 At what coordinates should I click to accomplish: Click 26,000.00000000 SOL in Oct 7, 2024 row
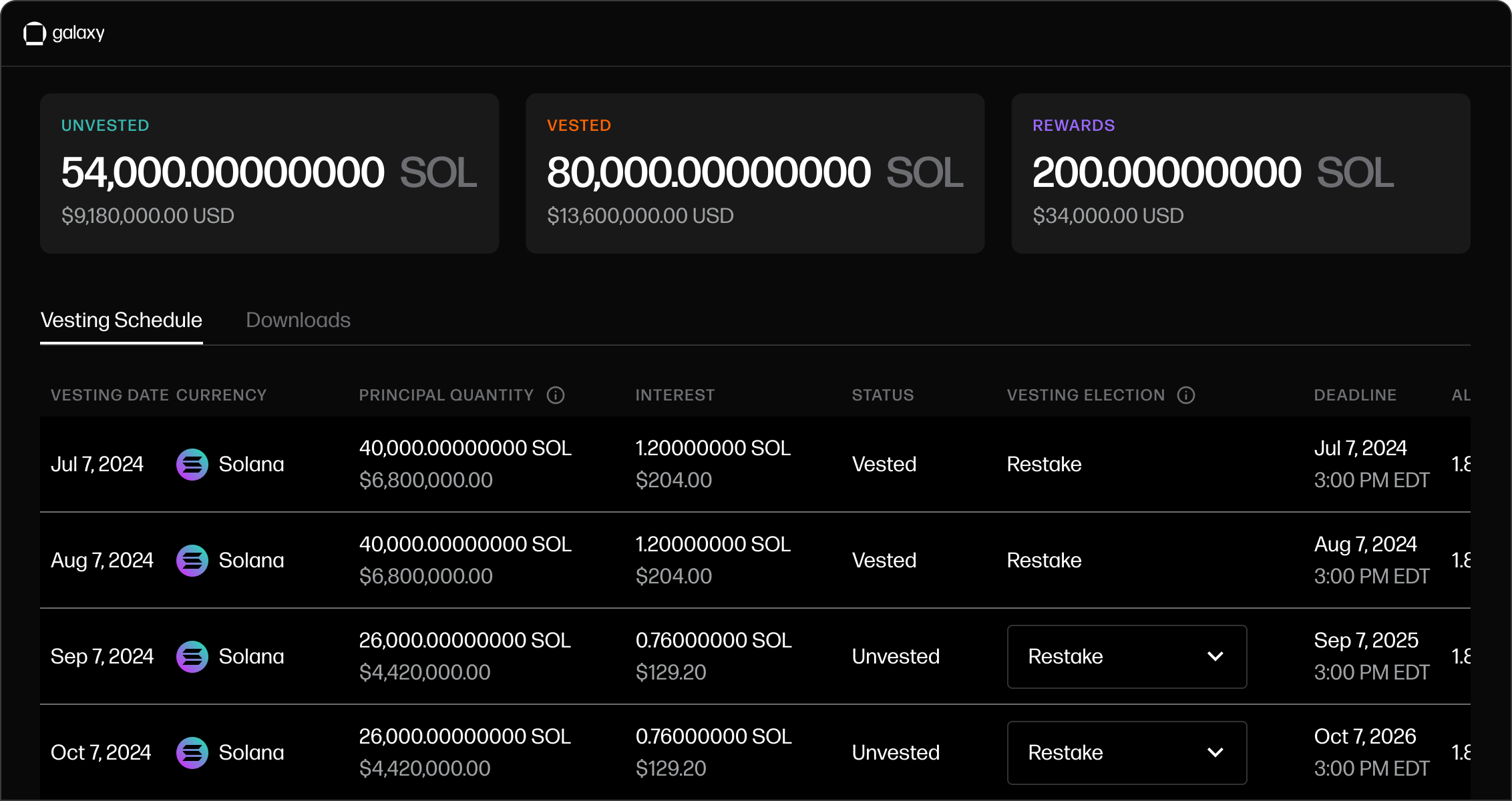[x=465, y=736]
